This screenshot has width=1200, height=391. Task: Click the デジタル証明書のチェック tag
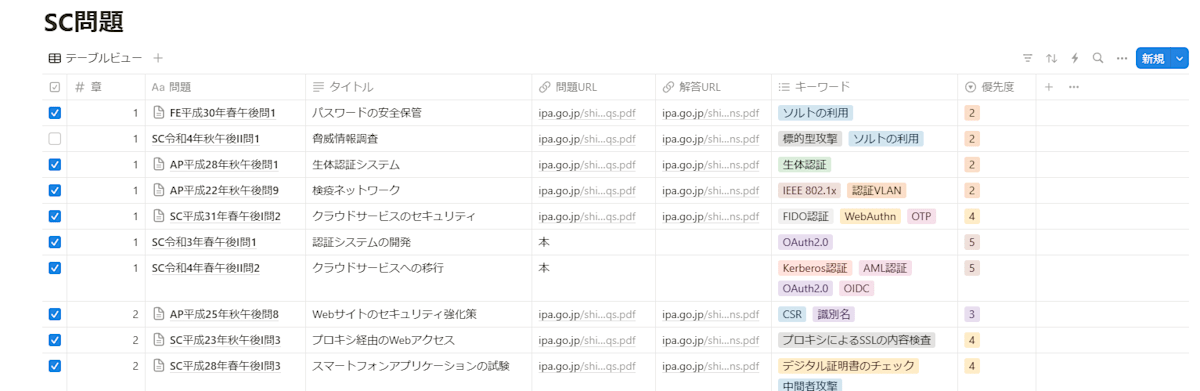[848, 366]
